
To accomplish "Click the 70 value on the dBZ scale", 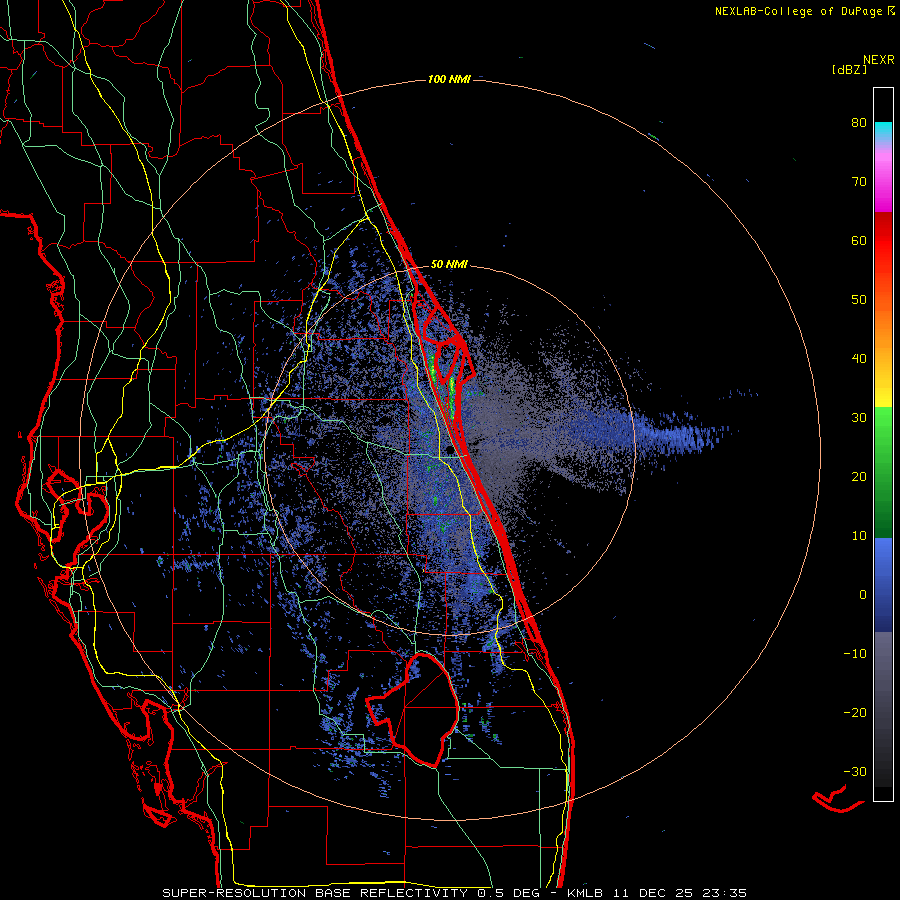I will point(859,182).
